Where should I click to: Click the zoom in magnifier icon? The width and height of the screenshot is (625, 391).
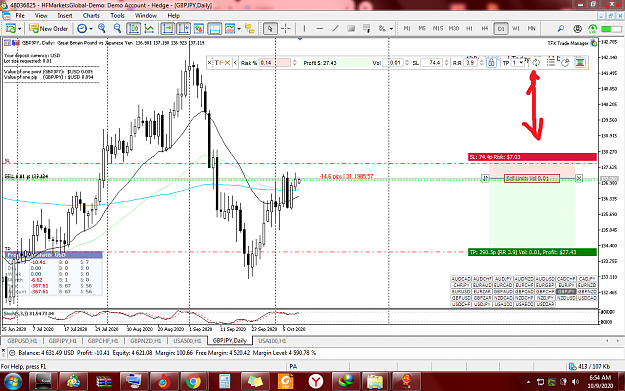[x=102, y=28]
